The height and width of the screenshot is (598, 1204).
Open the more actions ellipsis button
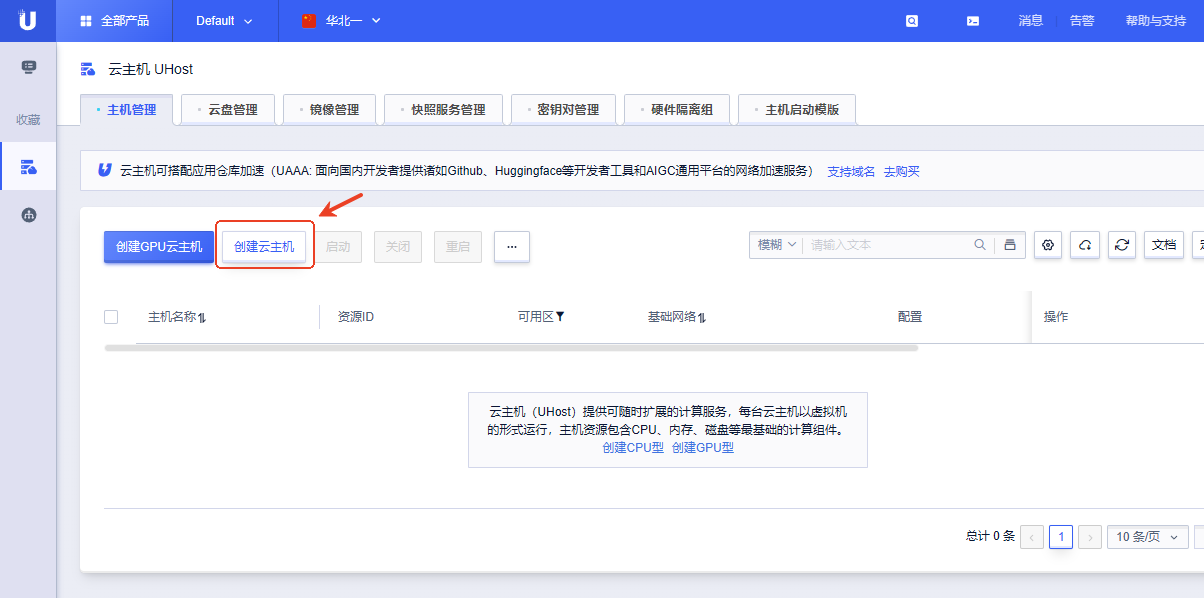pyautogui.click(x=512, y=246)
